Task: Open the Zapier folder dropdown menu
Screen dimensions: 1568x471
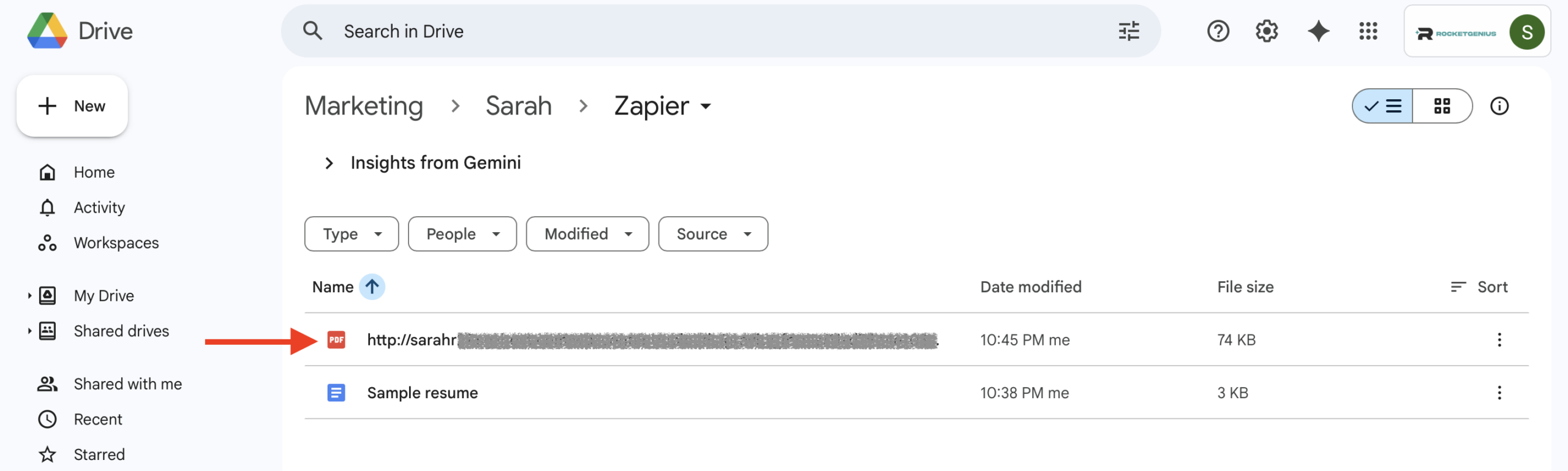Action: [x=705, y=106]
